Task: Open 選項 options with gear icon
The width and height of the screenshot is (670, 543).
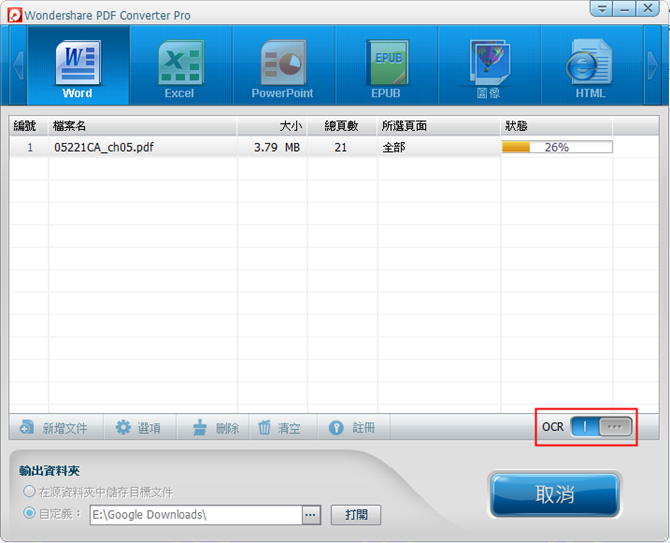Action: point(139,427)
